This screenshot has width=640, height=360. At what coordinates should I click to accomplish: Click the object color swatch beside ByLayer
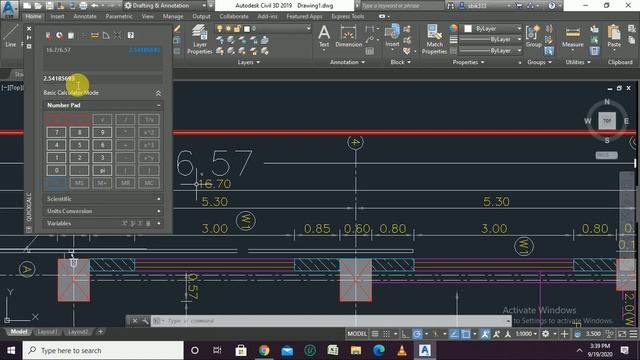coord(468,28)
